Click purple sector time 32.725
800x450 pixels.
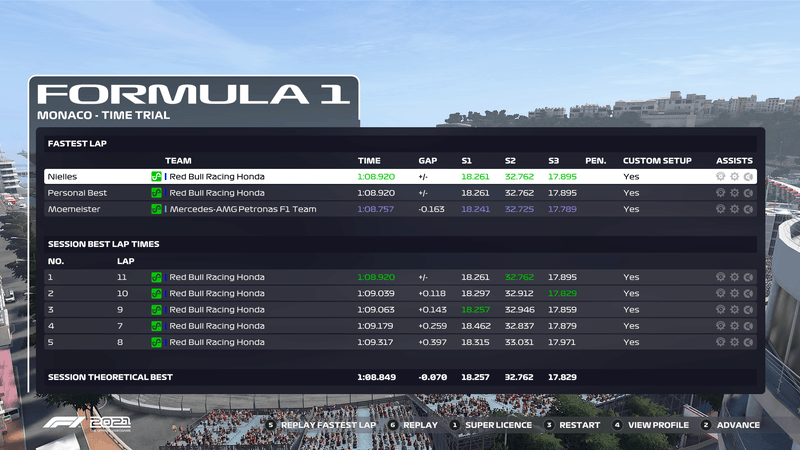tap(519, 209)
